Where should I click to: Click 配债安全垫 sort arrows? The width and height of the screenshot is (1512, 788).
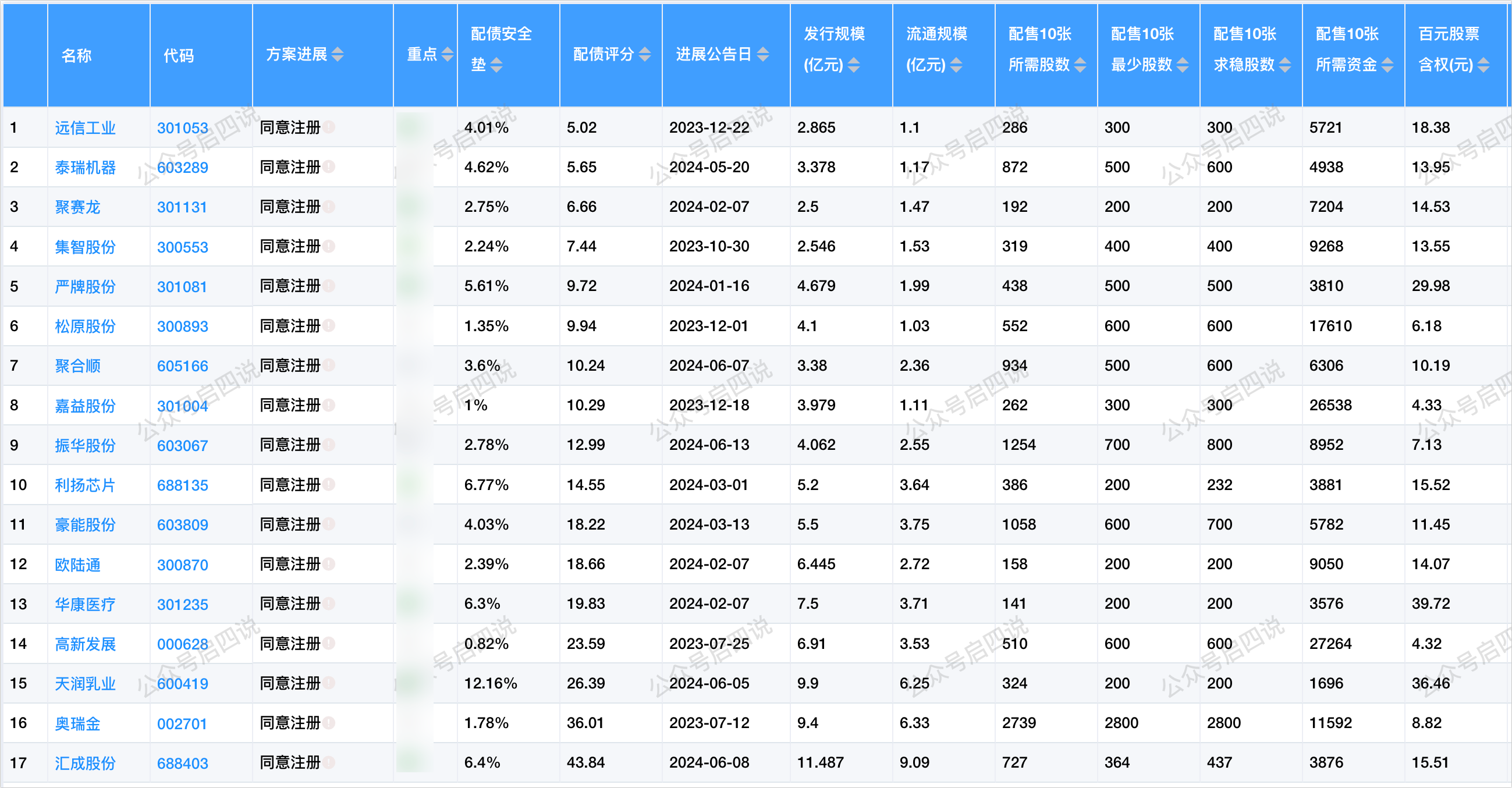point(496,65)
